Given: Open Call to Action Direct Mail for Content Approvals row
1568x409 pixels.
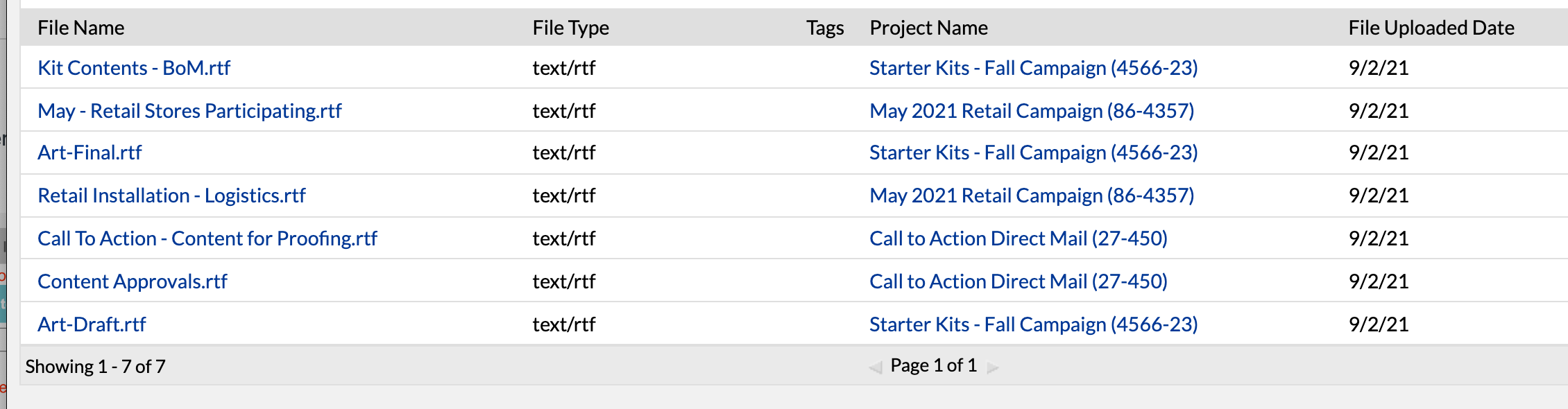Looking at the screenshot, I should pyautogui.click(x=1019, y=281).
